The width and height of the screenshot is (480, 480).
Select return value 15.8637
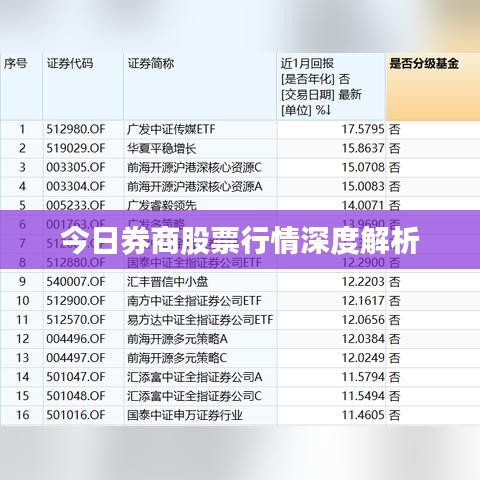363,148
